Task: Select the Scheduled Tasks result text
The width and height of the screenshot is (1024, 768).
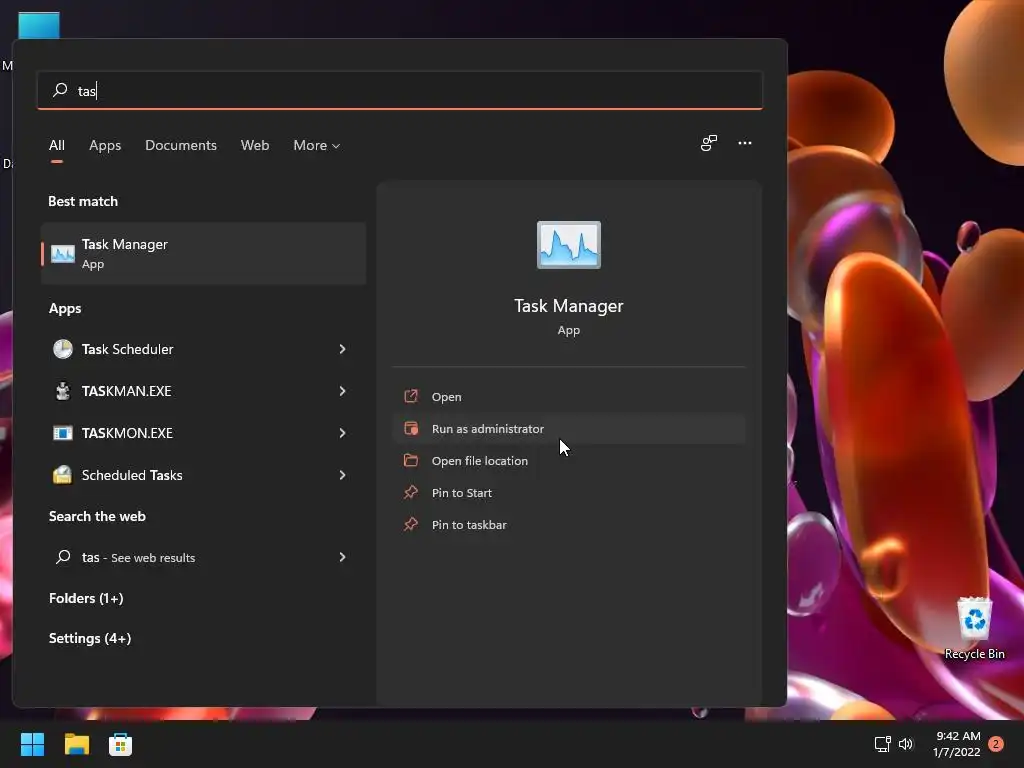Action: (x=132, y=475)
